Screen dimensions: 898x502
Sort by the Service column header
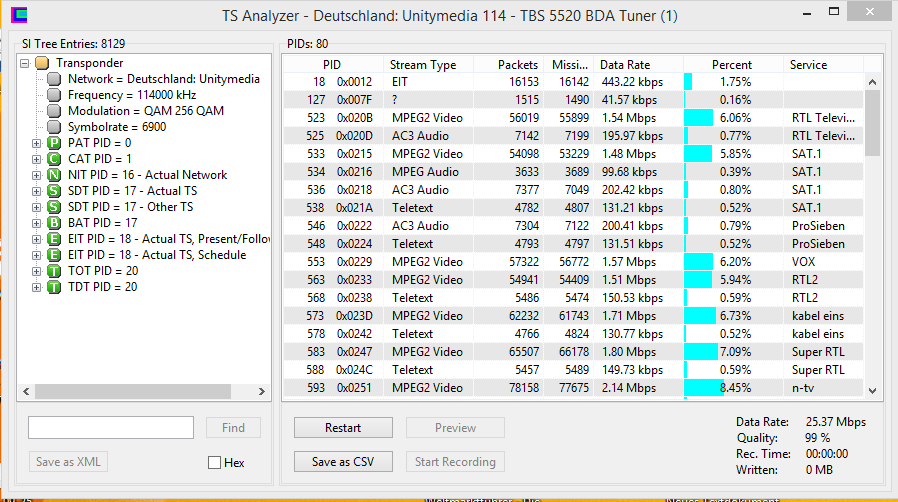point(823,65)
